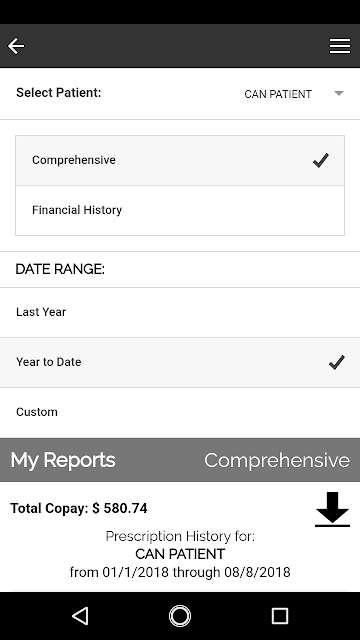Choose Custom date range
Screen dimensions: 360x640
pos(180,412)
